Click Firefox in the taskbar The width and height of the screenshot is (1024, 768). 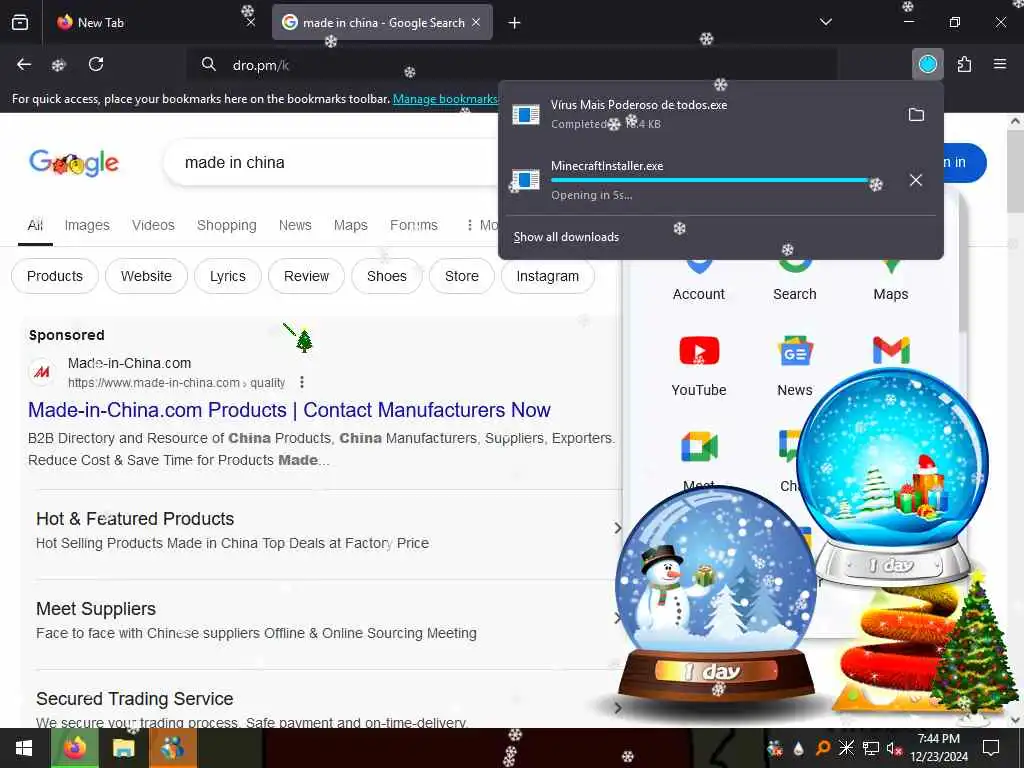tap(75, 748)
